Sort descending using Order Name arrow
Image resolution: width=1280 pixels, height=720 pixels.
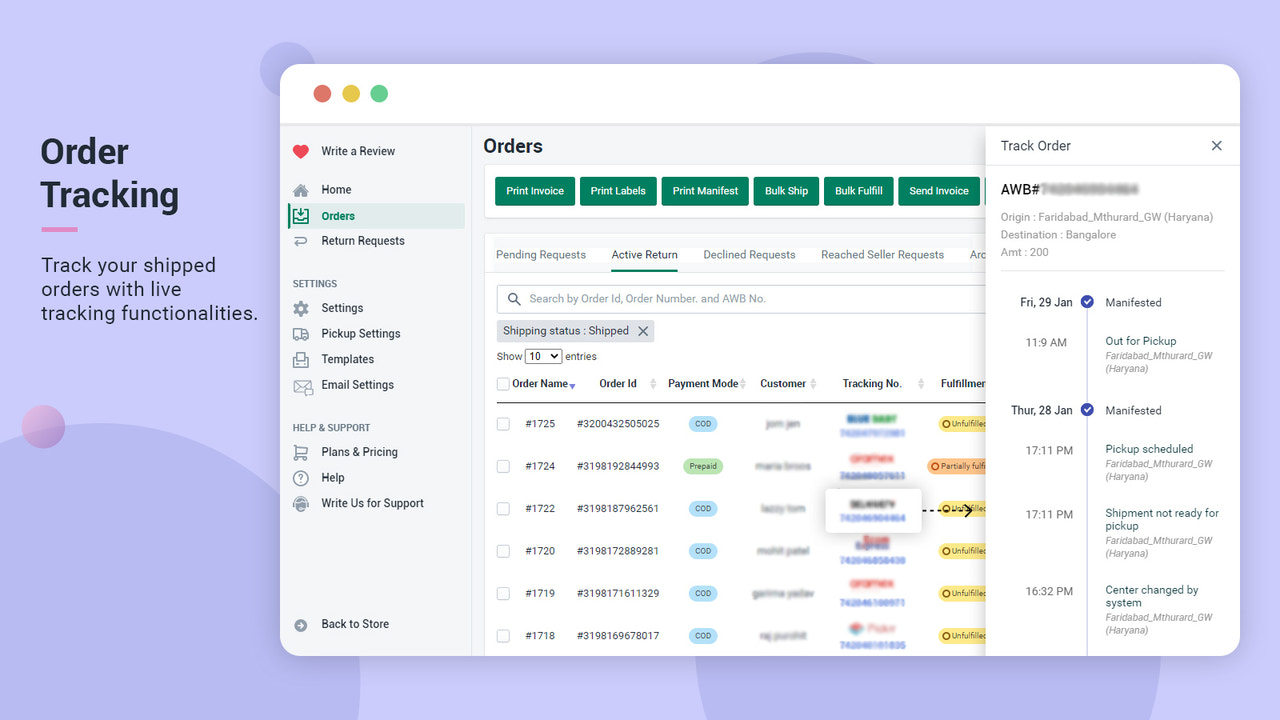pyautogui.click(x=573, y=386)
